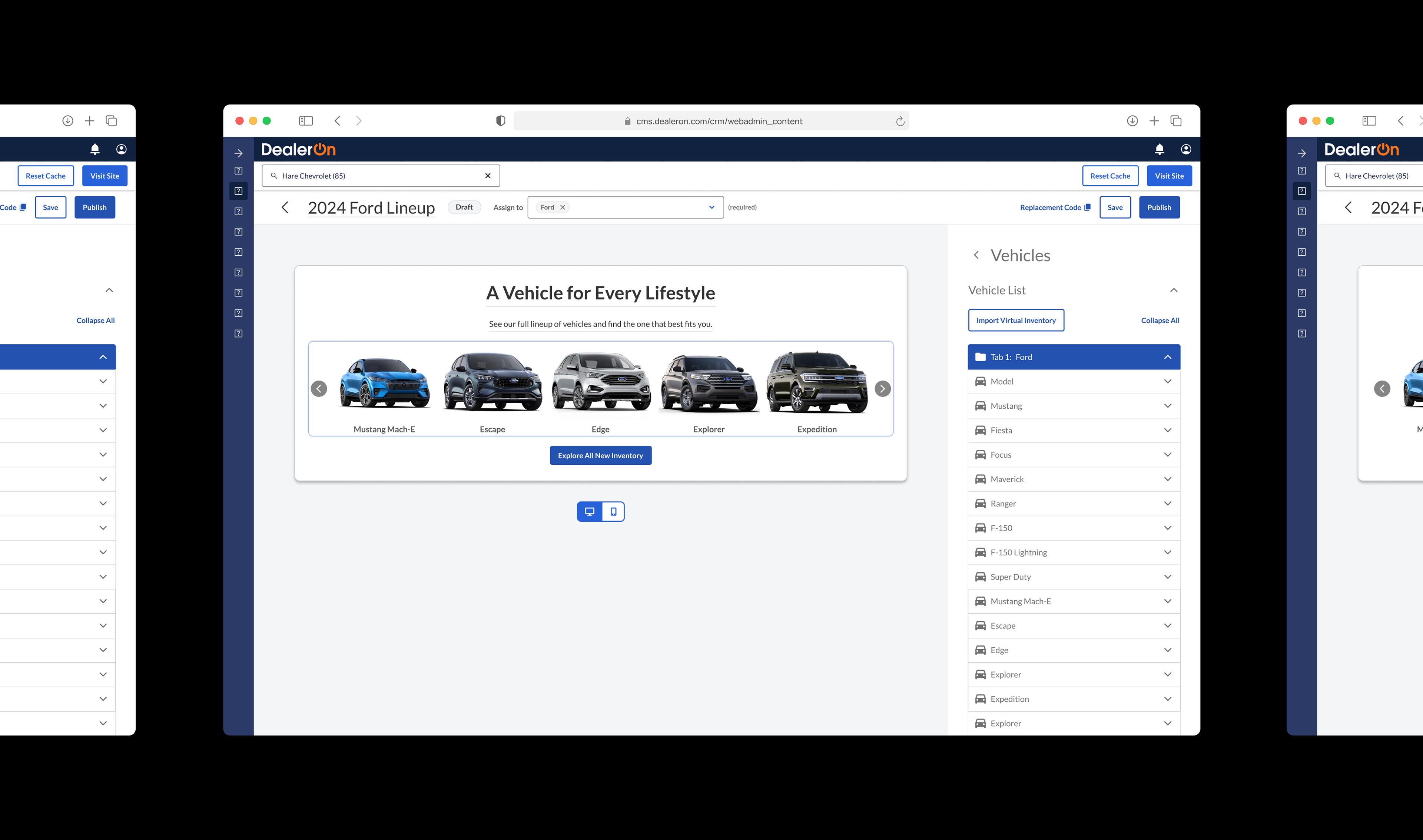Select the Escape list item
The width and height of the screenshot is (1423, 840).
[x=1073, y=625]
